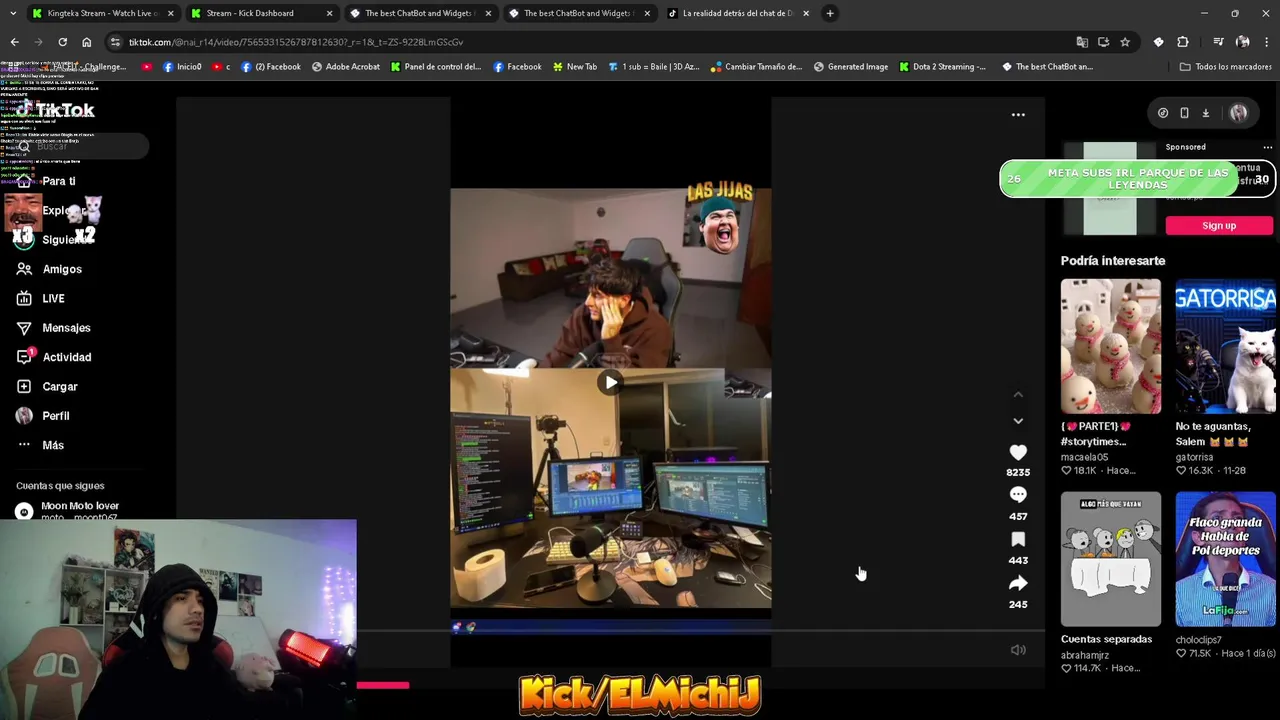Open the Perfil page
This screenshot has width=1280, height=720.
click(x=56, y=416)
